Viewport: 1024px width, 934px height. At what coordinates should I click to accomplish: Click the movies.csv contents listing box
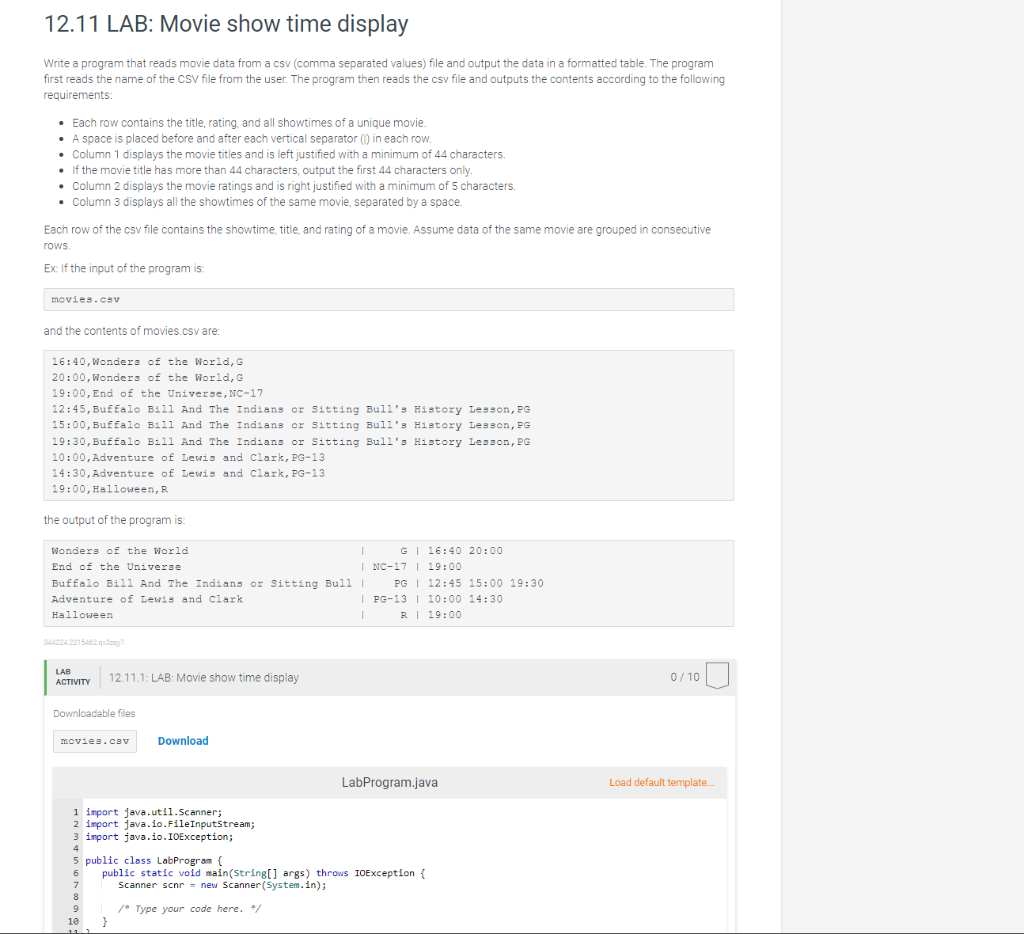coord(388,425)
